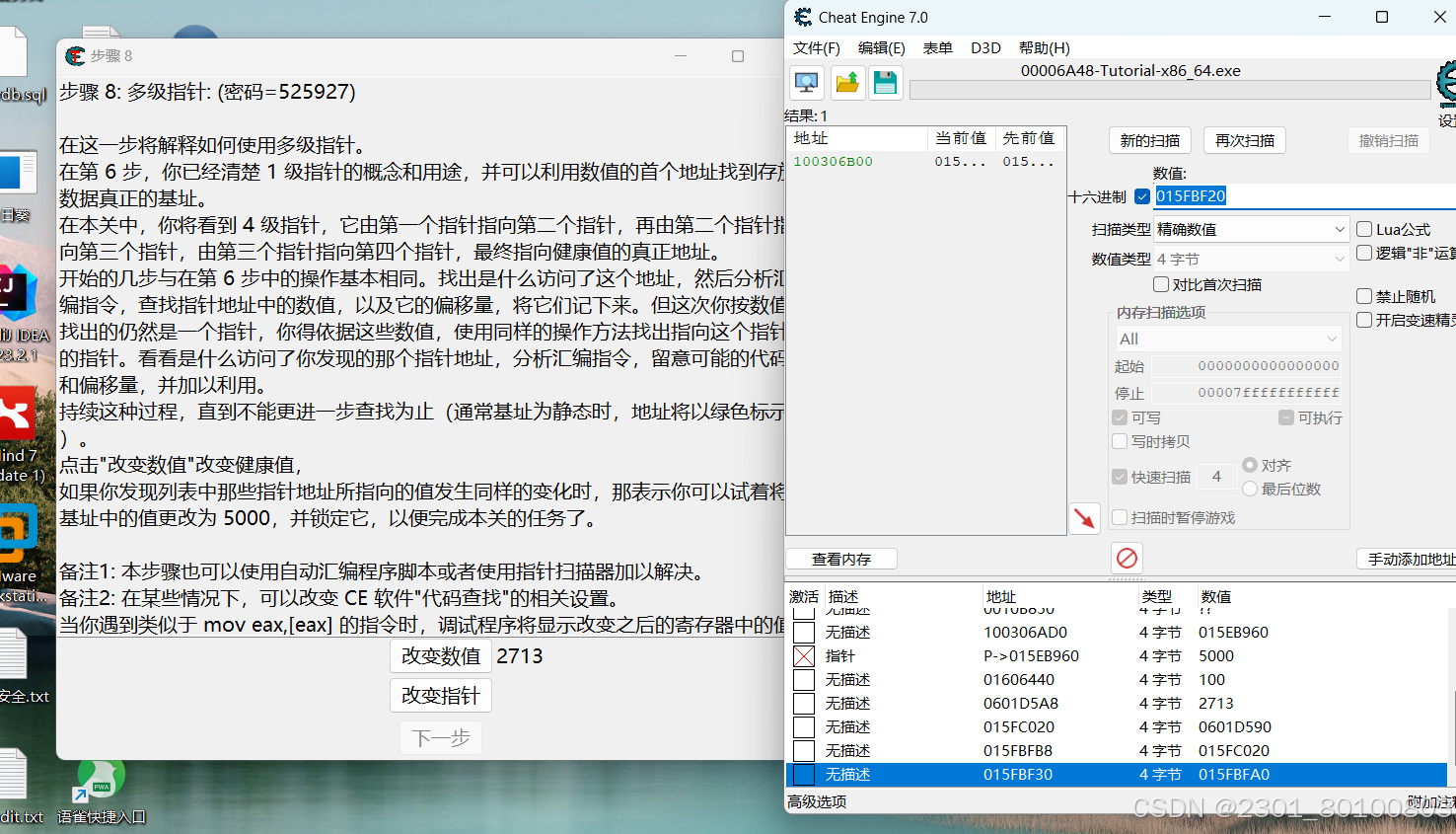Screen dimensions: 1456x834
Task: Open the 帮助(H) menu
Action: pos(1044,47)
